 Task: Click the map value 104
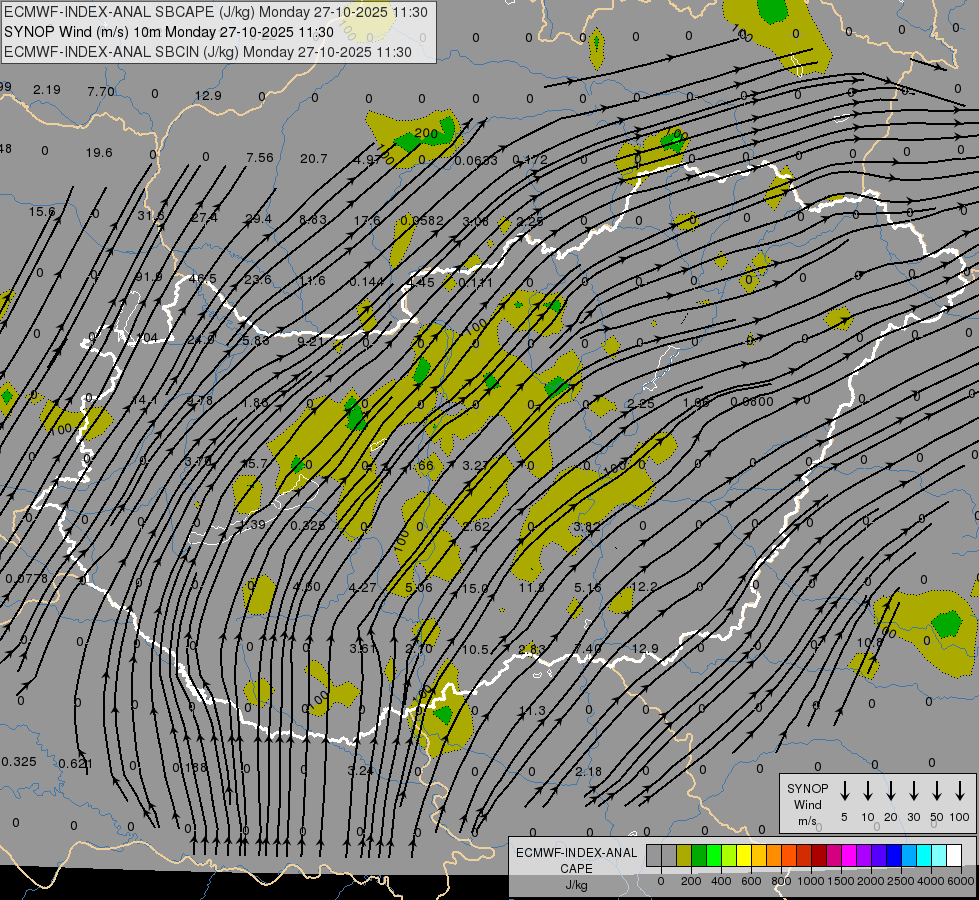tap(147, 338)
